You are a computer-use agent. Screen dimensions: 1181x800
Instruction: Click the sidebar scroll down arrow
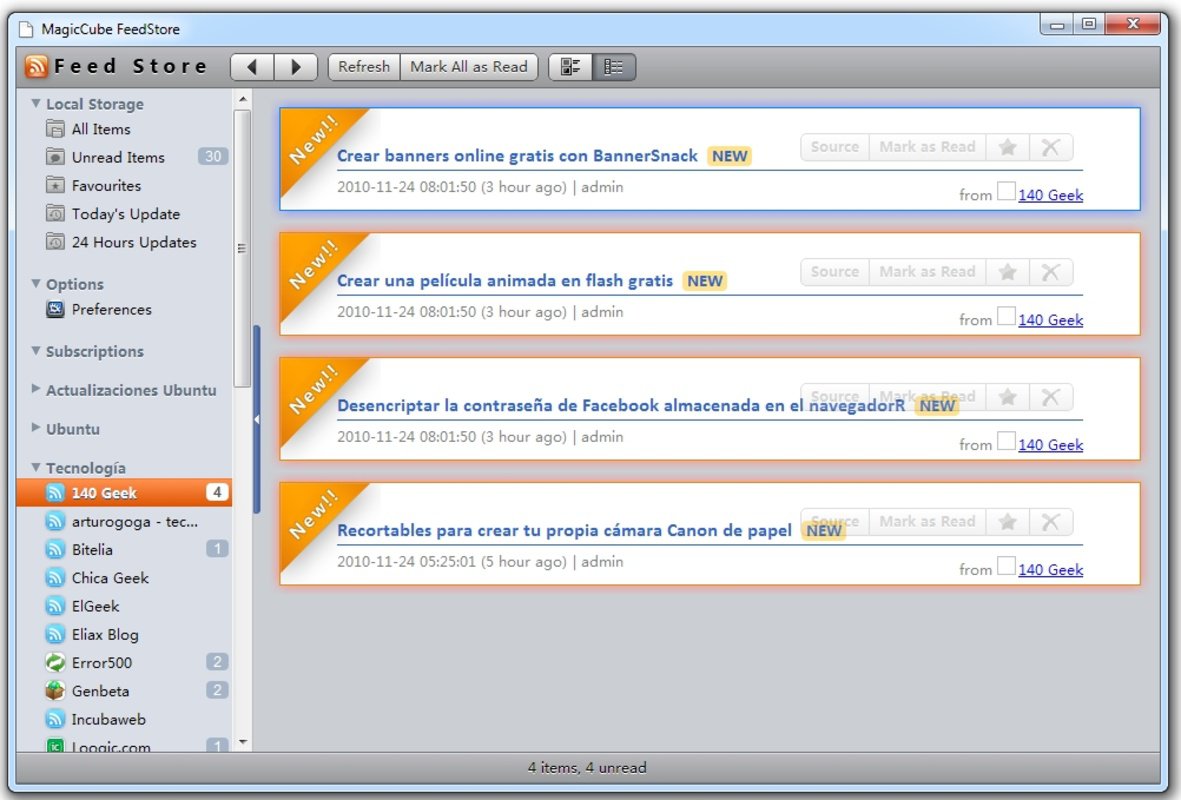tap(243, 742)
